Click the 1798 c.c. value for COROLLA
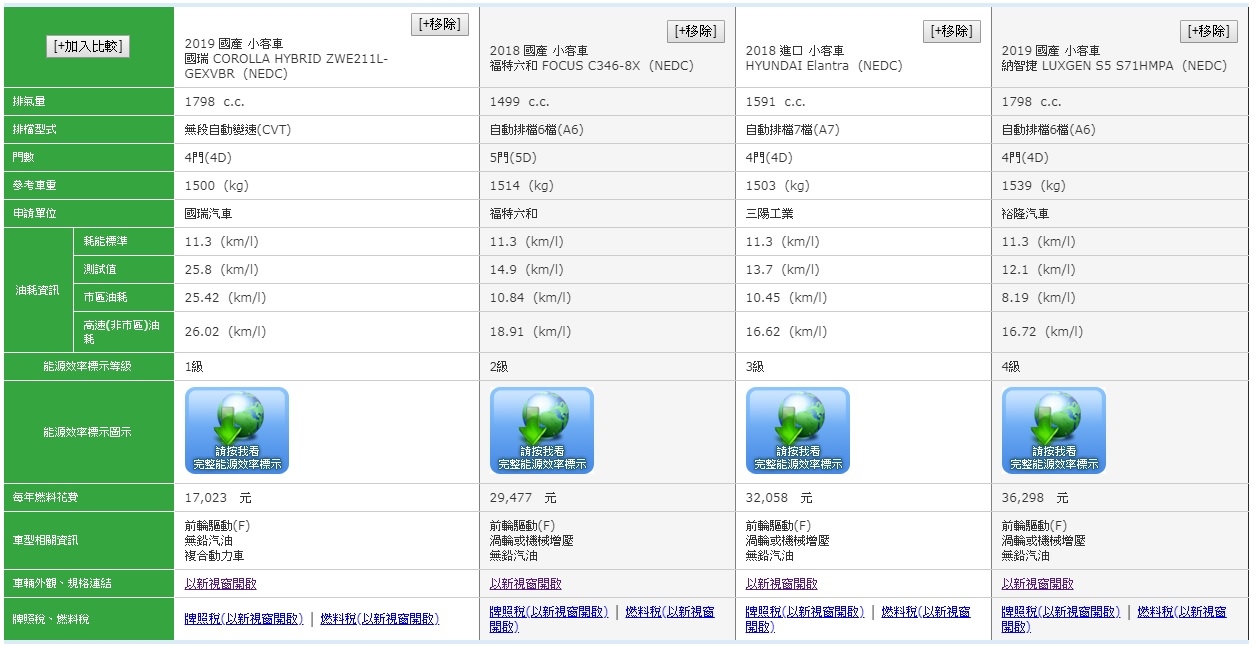The image size is (1256, 648). [215, 102]
